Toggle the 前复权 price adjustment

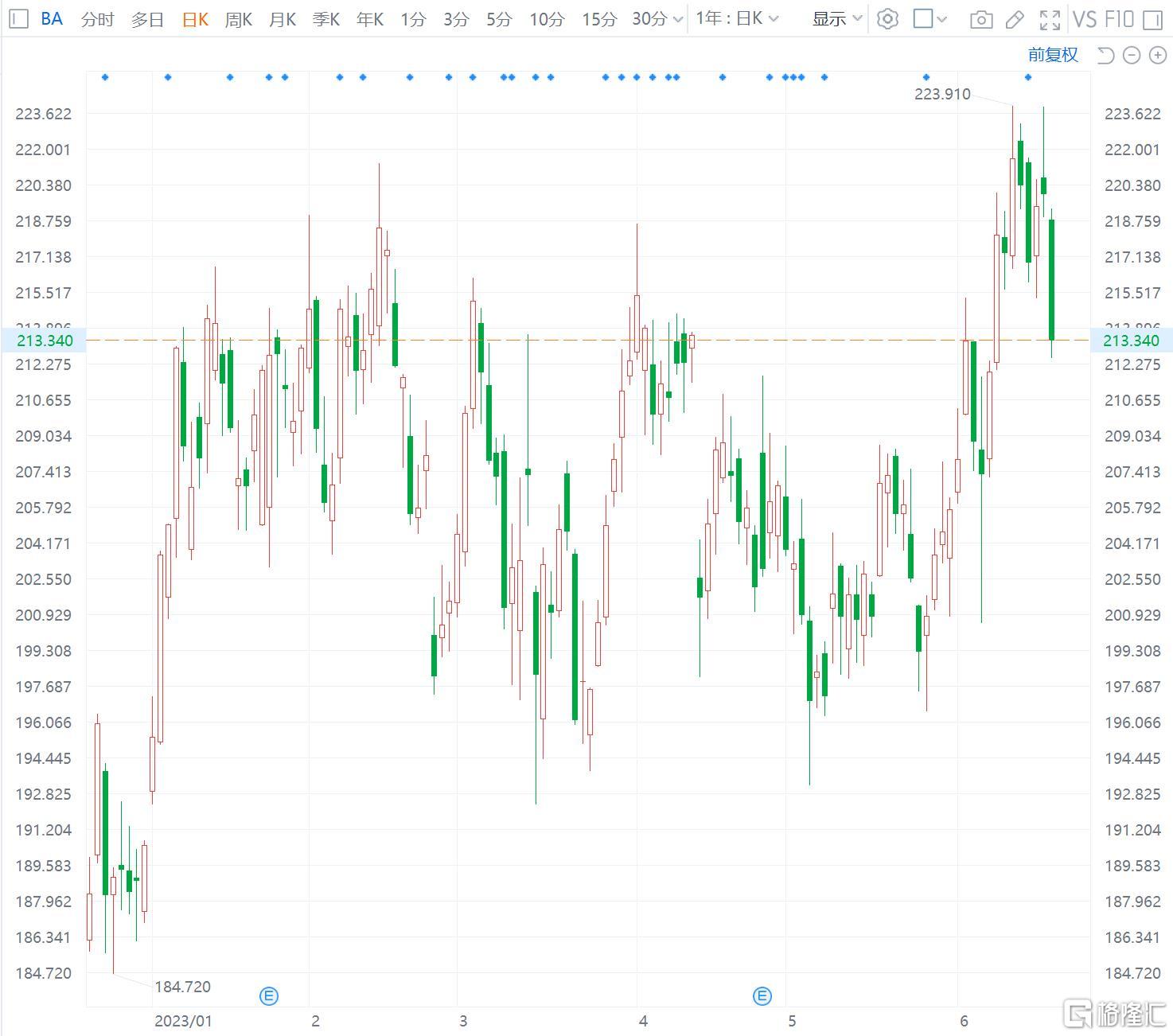[1052, 55]
